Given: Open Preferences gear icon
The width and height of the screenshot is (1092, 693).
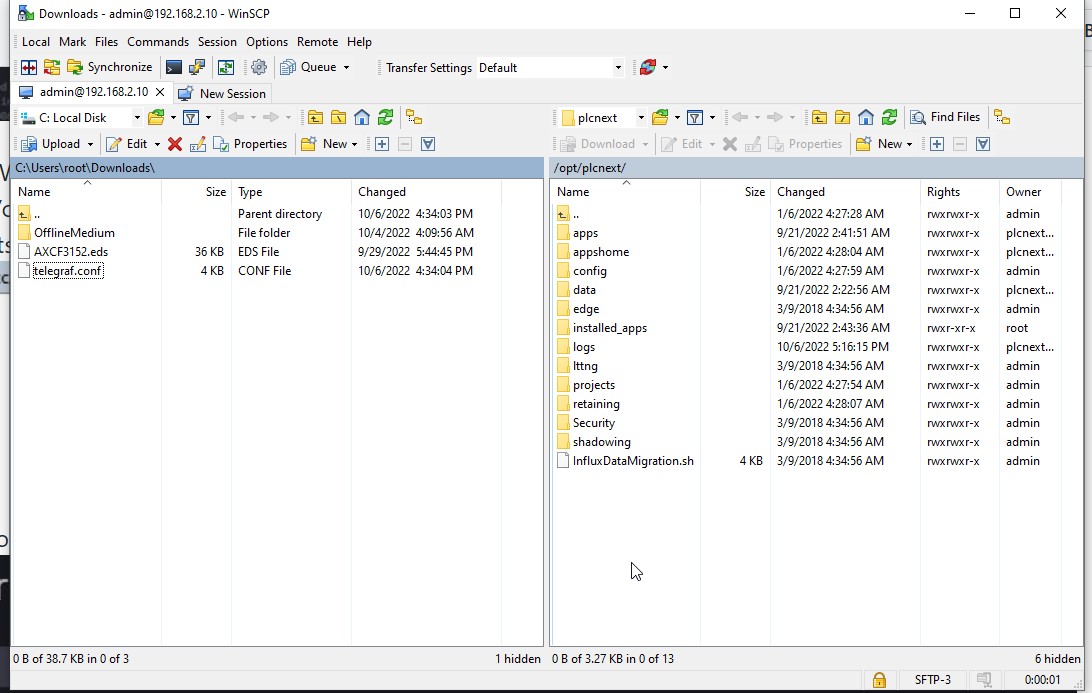Looking at the screenshot, I should [259, 68].
